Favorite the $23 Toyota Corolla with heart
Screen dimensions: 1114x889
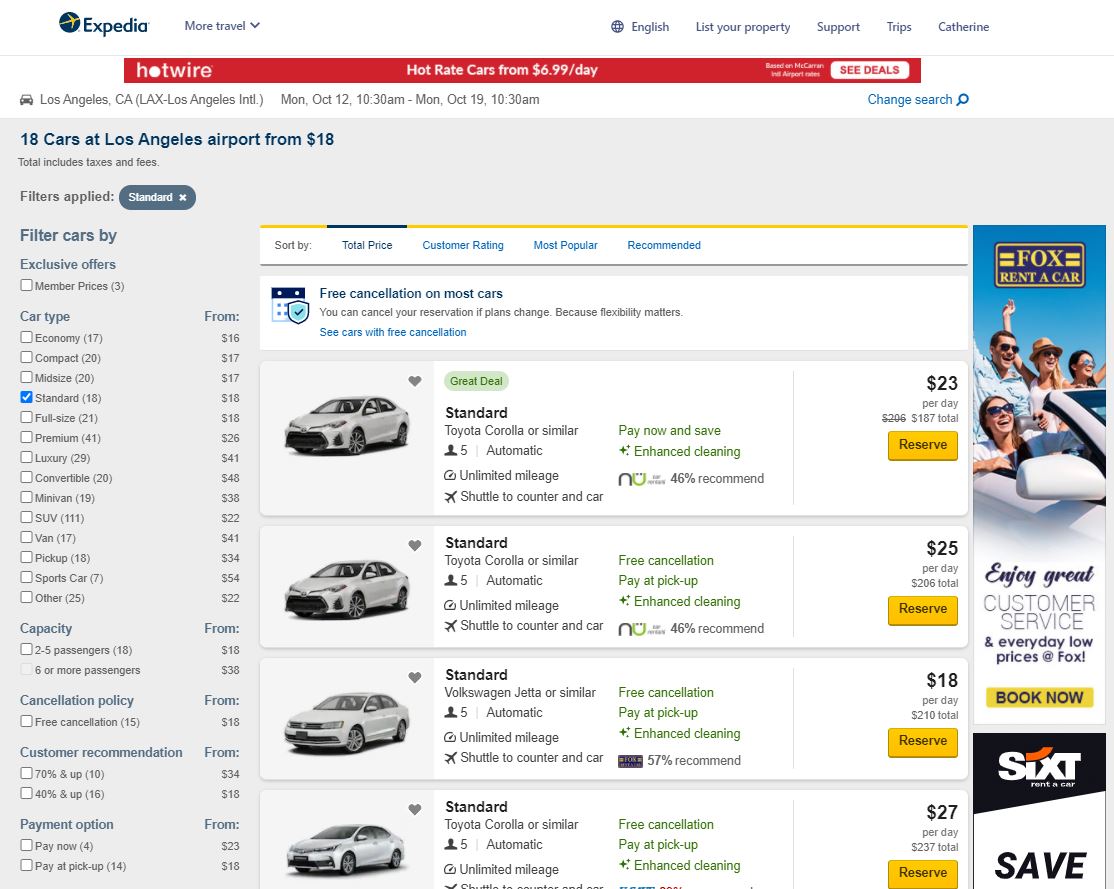click(415, 382)
